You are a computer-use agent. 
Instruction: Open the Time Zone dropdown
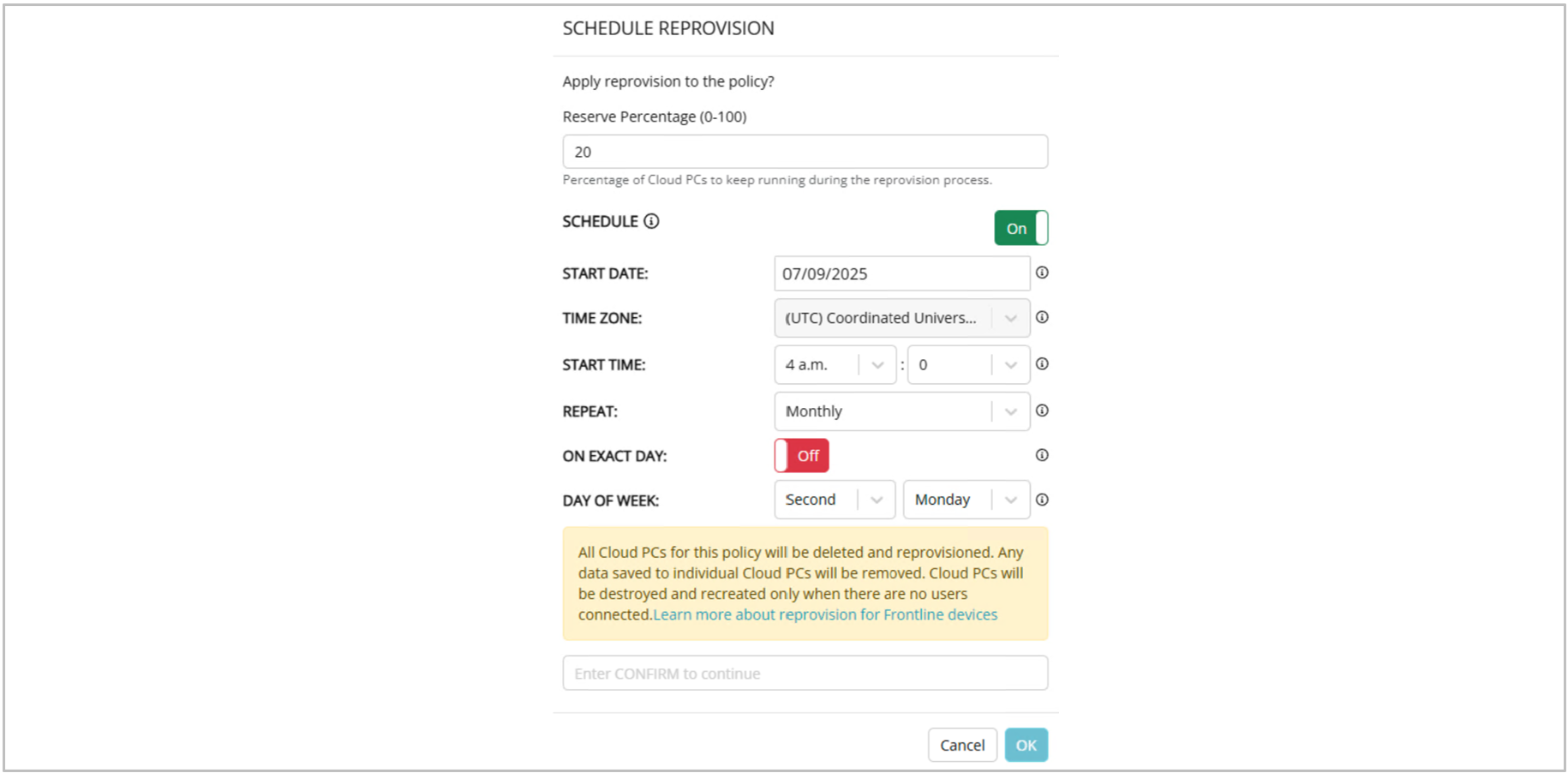(x=901, y=318)
